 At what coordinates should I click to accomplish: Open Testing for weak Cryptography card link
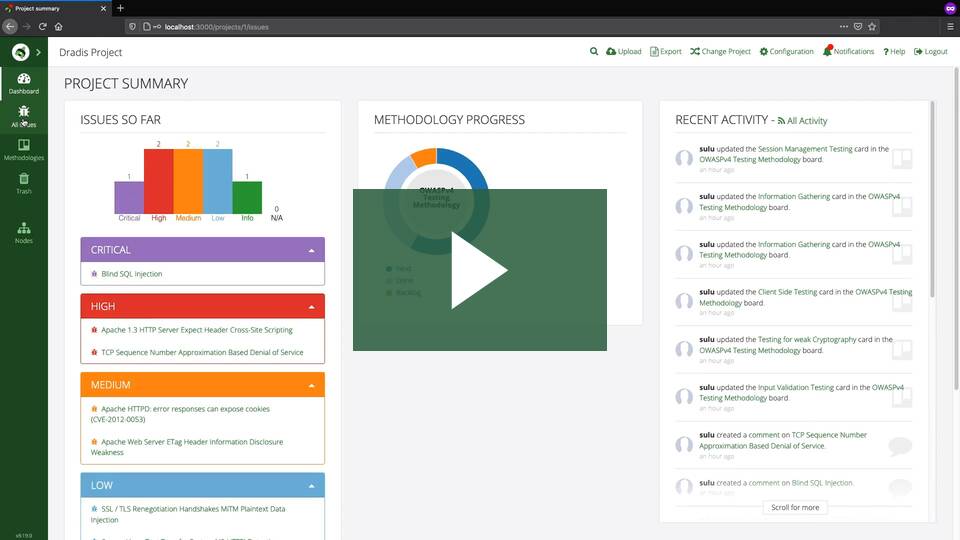[x=806, y=339]
